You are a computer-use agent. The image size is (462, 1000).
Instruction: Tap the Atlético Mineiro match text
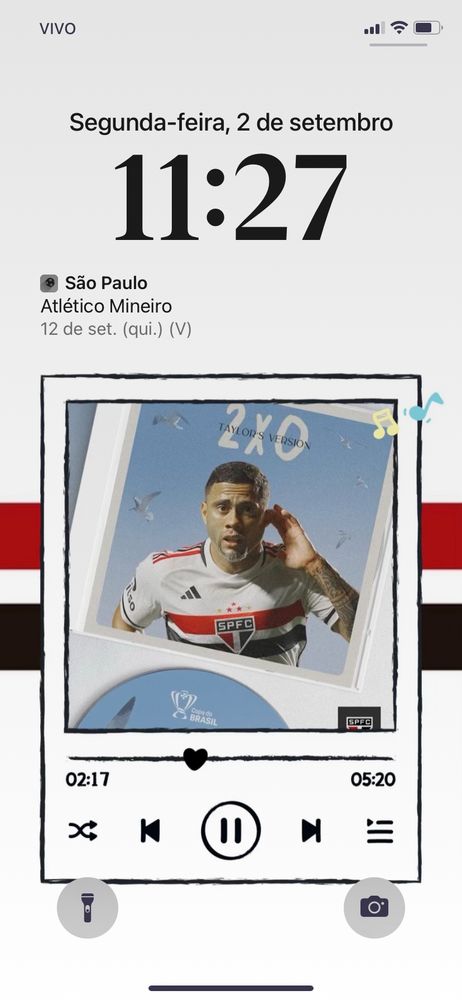[106, 306]
